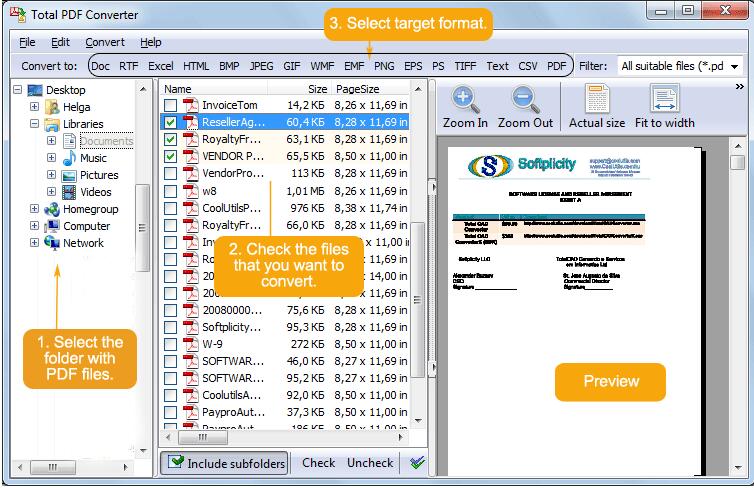Select the Libraries folder icon
The height and width of the screenshot is (488, 754).
pos(52,124)
